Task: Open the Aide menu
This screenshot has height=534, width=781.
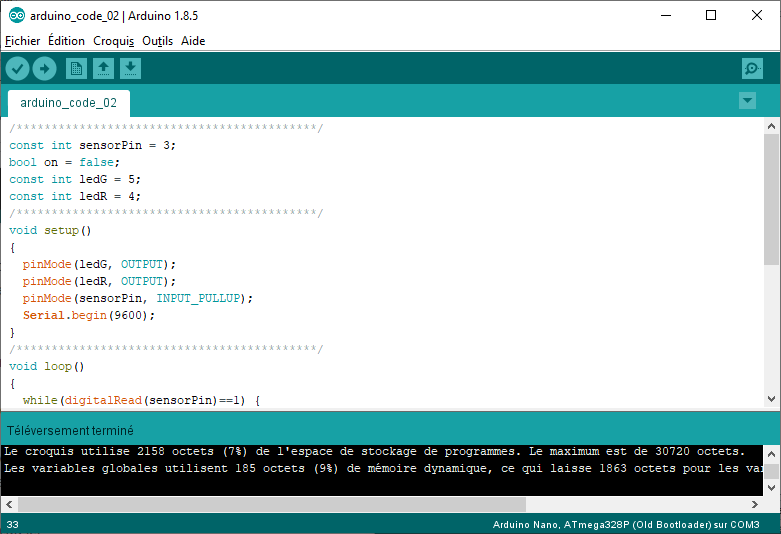Action: click(193, 41)
